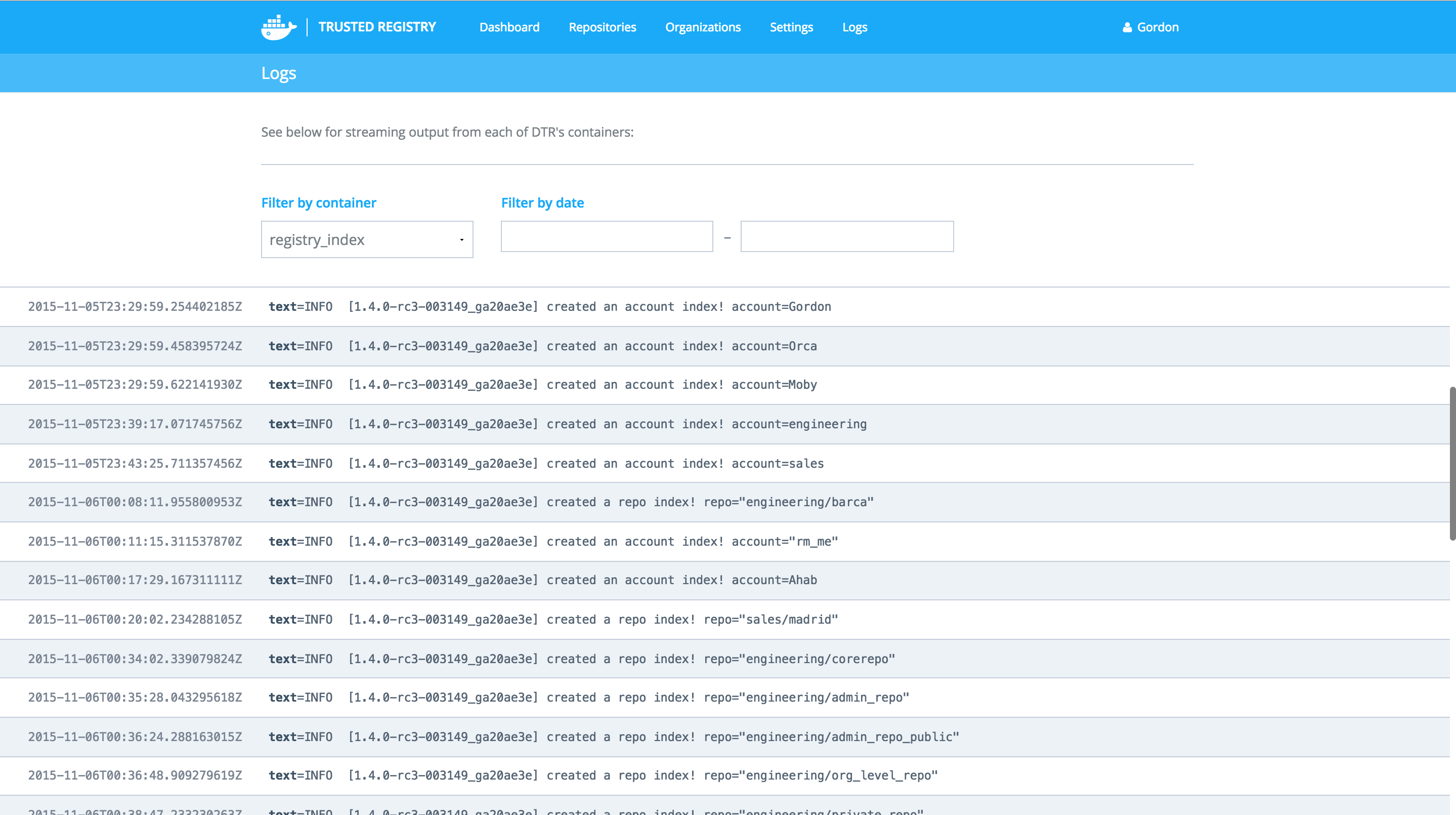Select the log row for account=Orca
1456x815 pixels.
tap(724, 346)
